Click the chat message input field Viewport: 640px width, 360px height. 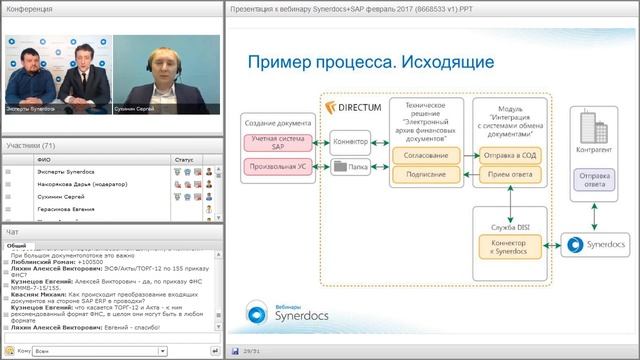pos(112,338)
